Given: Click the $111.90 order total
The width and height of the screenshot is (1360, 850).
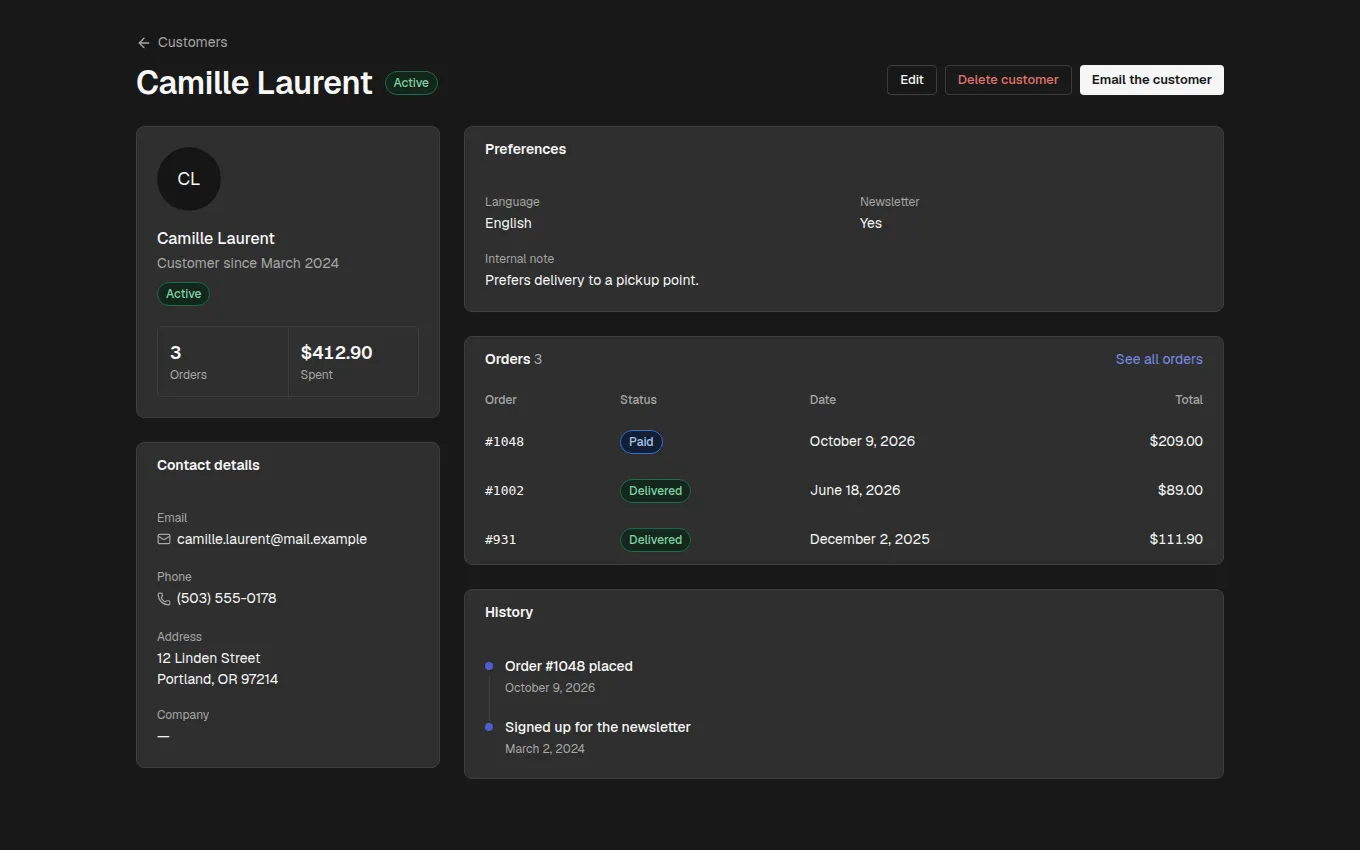Looking at the screenshot, I should click(x=1176, y=539).
